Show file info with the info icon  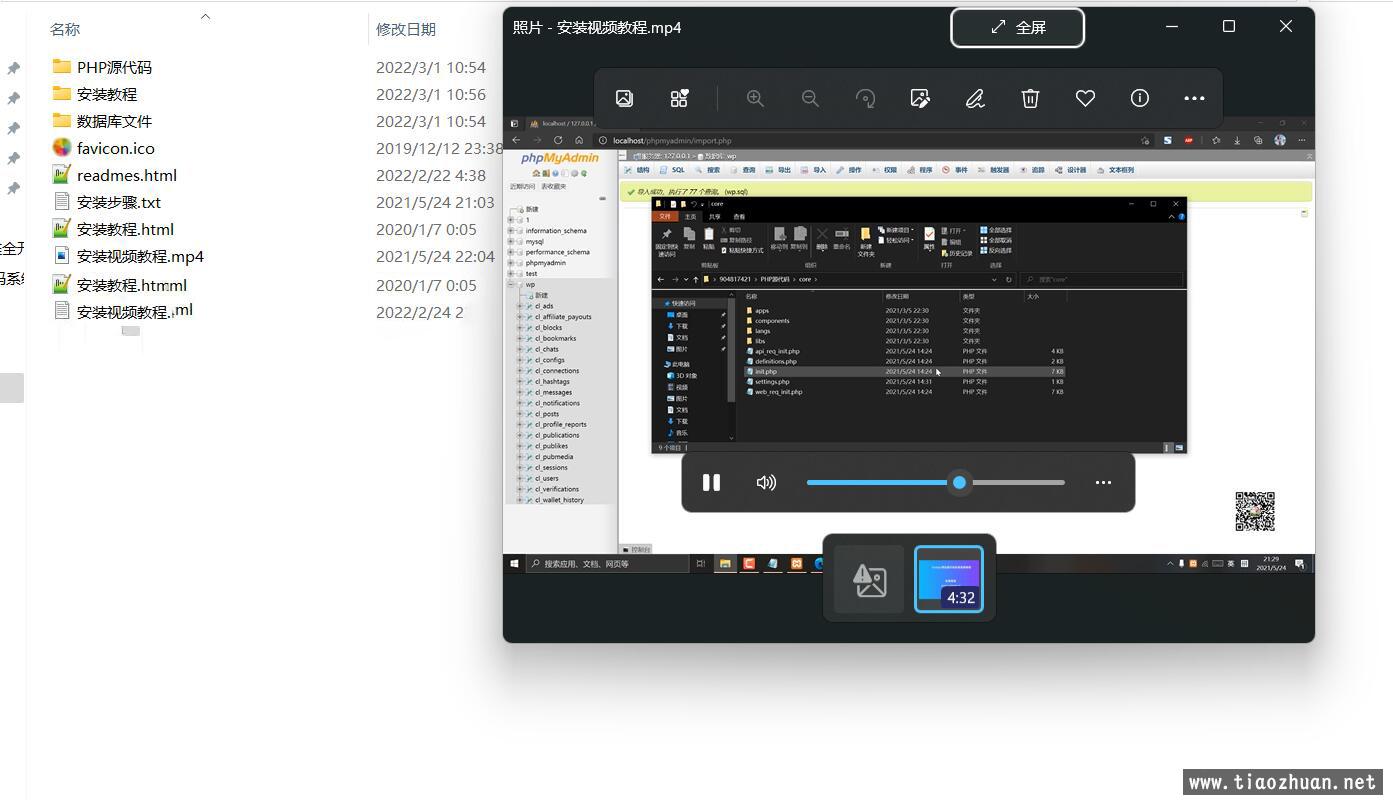[x=1140, y=98]
